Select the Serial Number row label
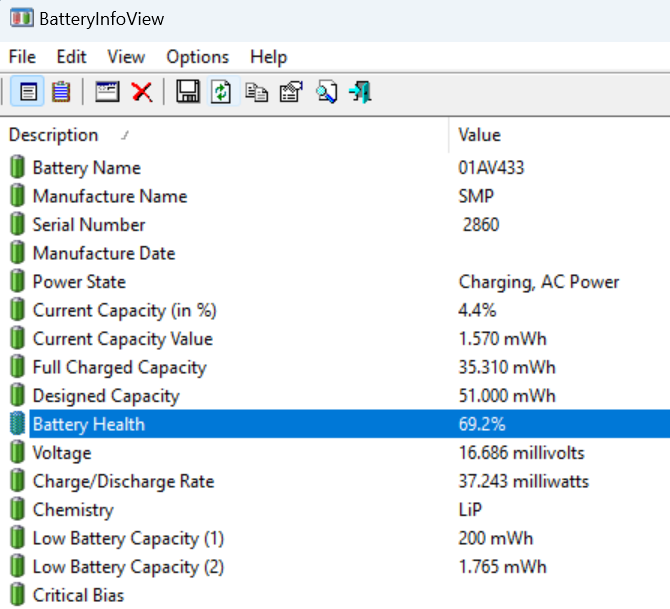Viewport: 670px width, 609px height. [89, 225]
